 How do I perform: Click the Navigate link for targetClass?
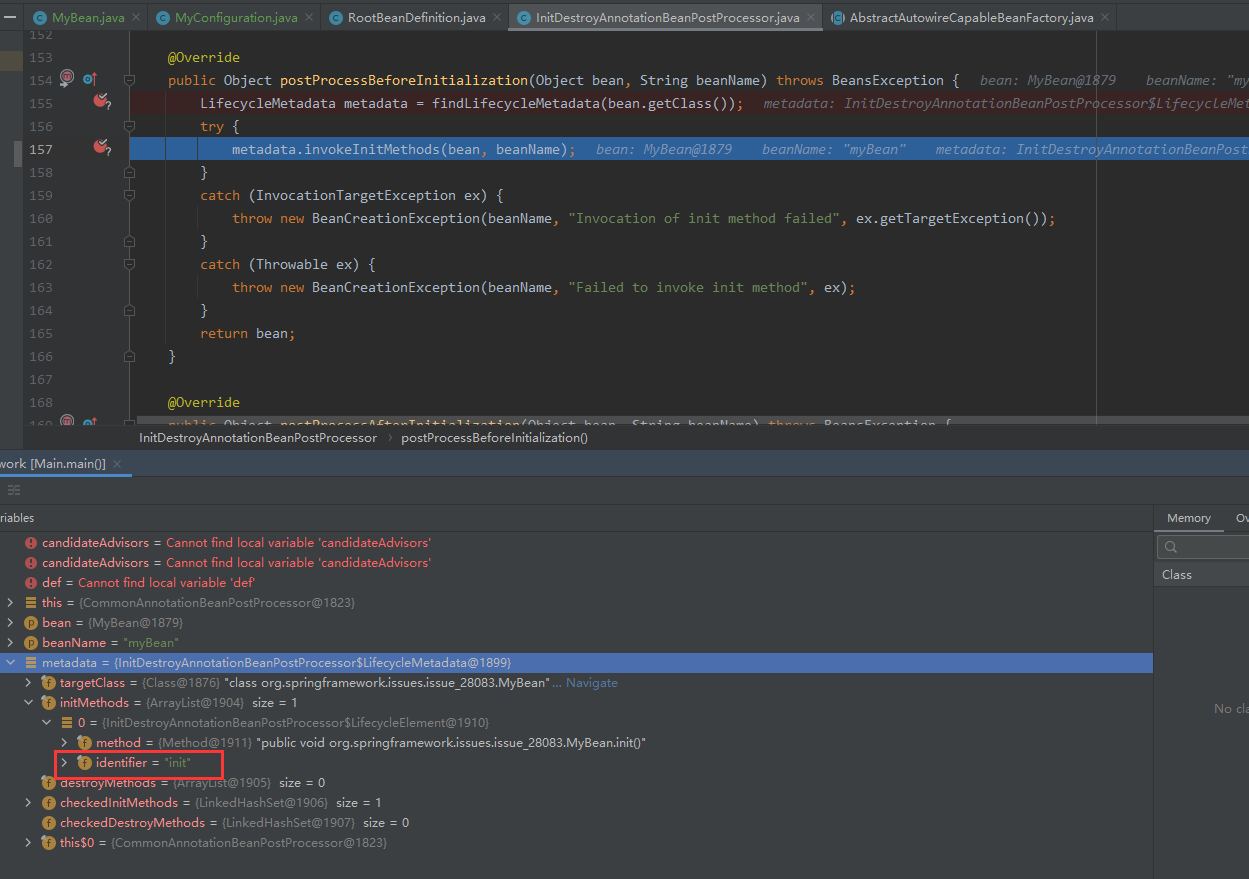[592, 683]
